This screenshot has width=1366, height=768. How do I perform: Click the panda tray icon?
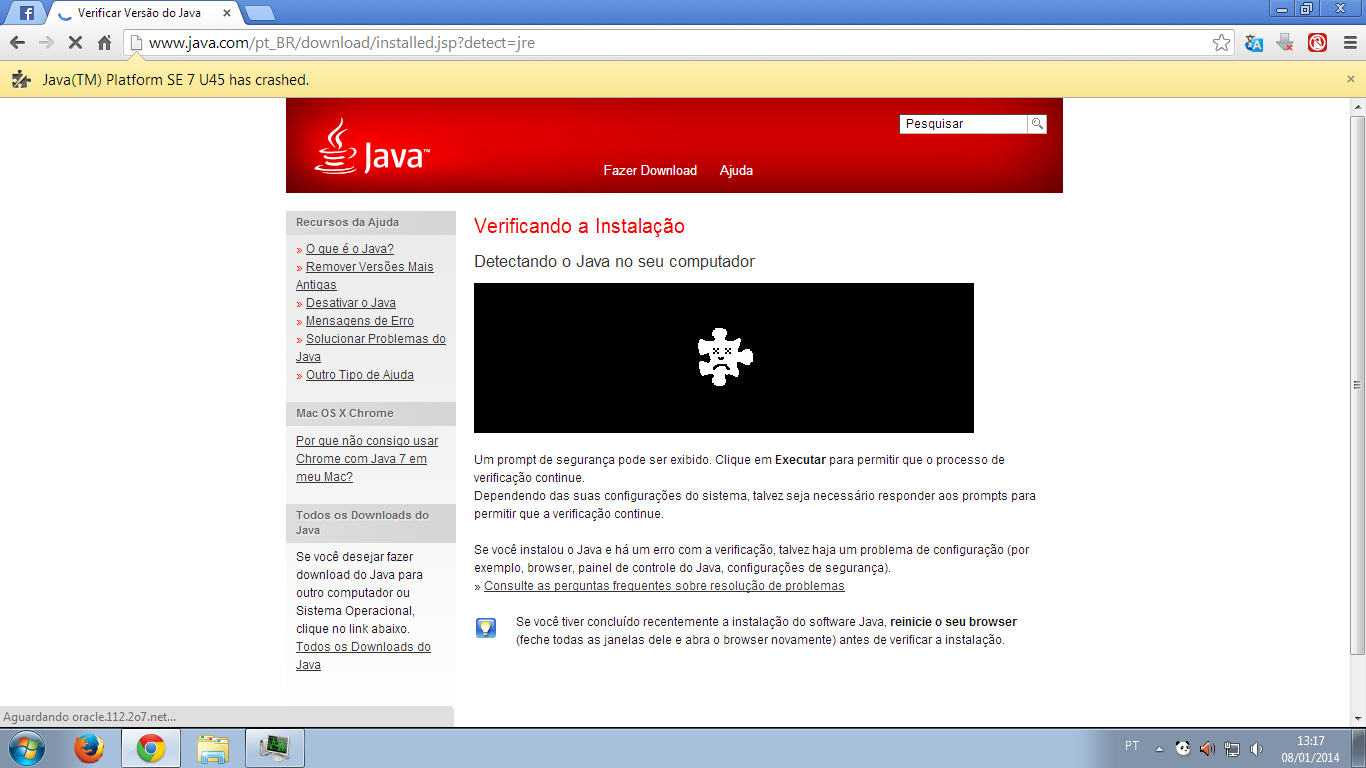[1183, 748]
